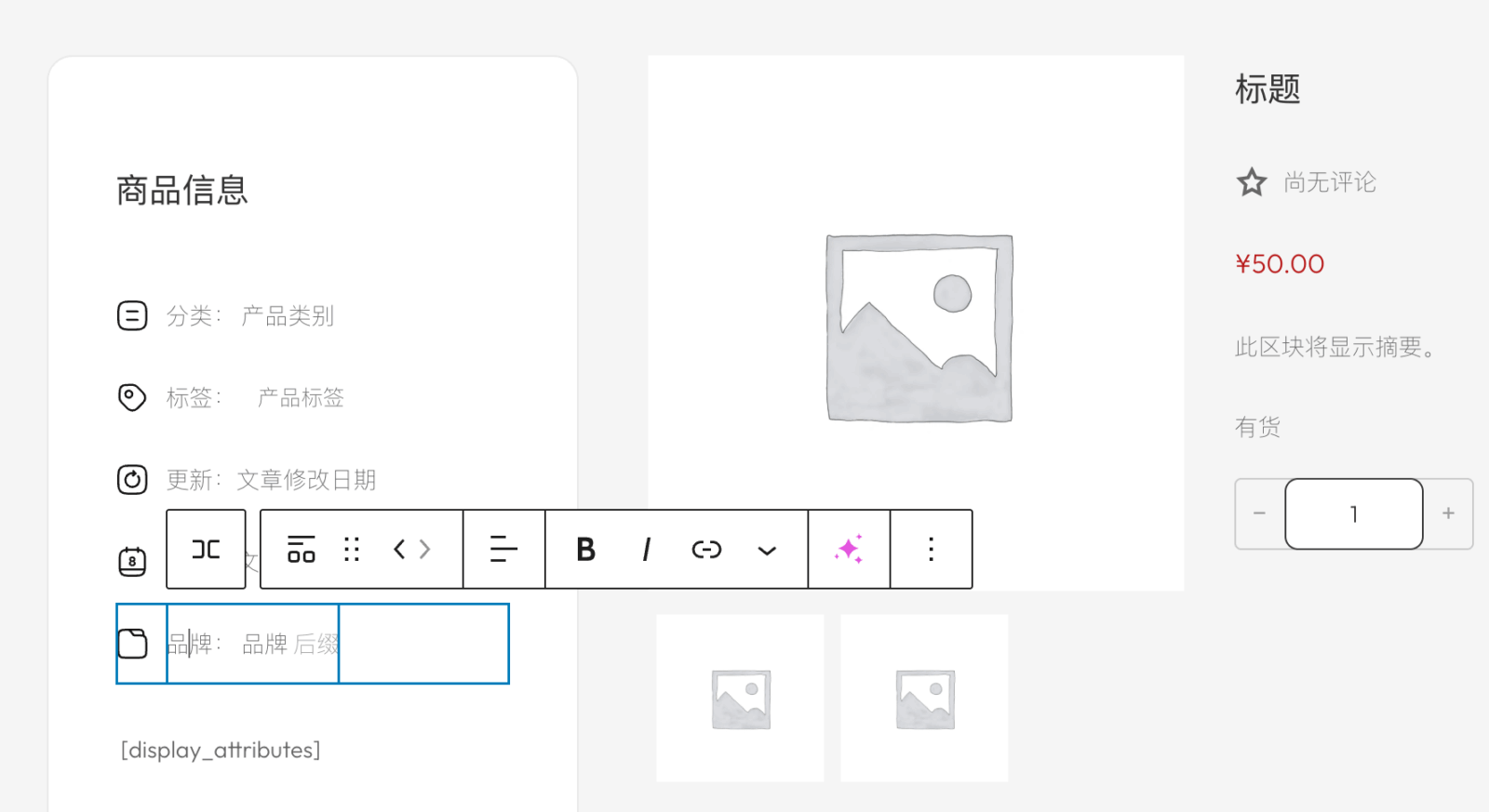Expand more rich text options chevron
The height and width of the screenshot is (812, 1489).
tap(767, 551)
